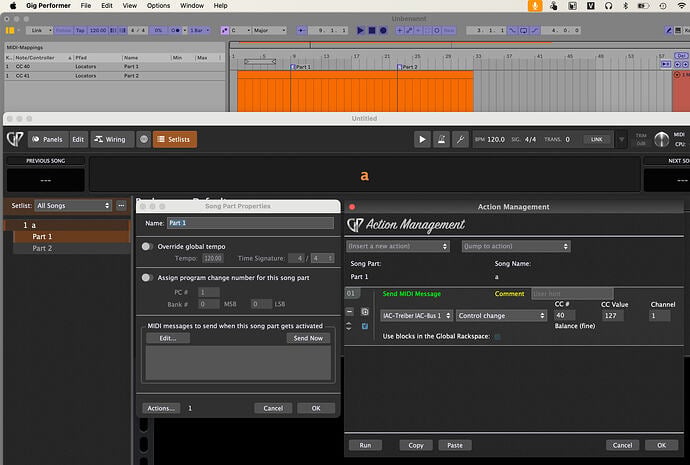Click the Tap tempo button in Ableton
Screen dimensions: 690x465
click(x=80, y=30)
